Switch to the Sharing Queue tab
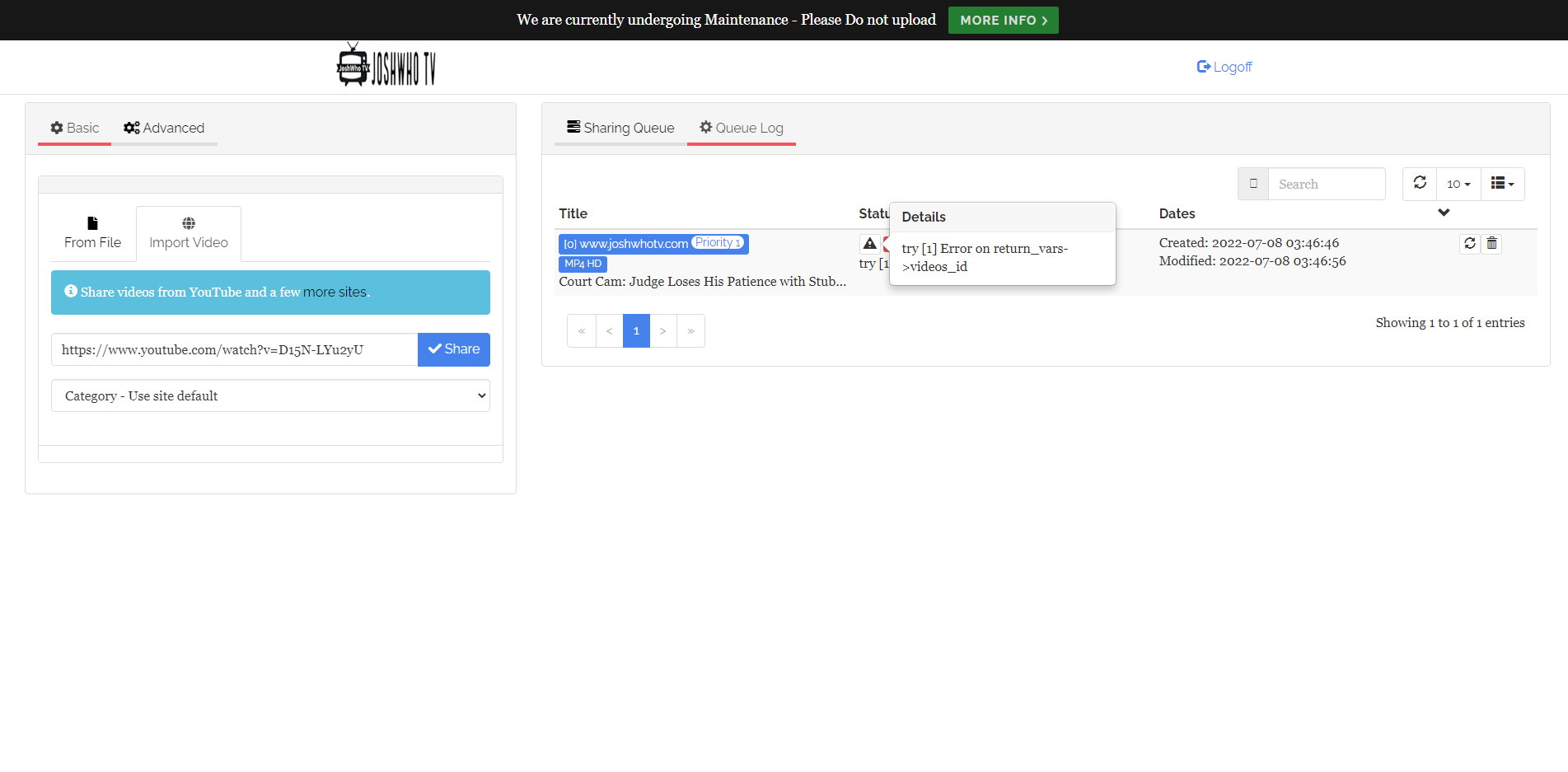Image resolution: width=1568 pixels, height=772 pixels. [x=620, y=127]
